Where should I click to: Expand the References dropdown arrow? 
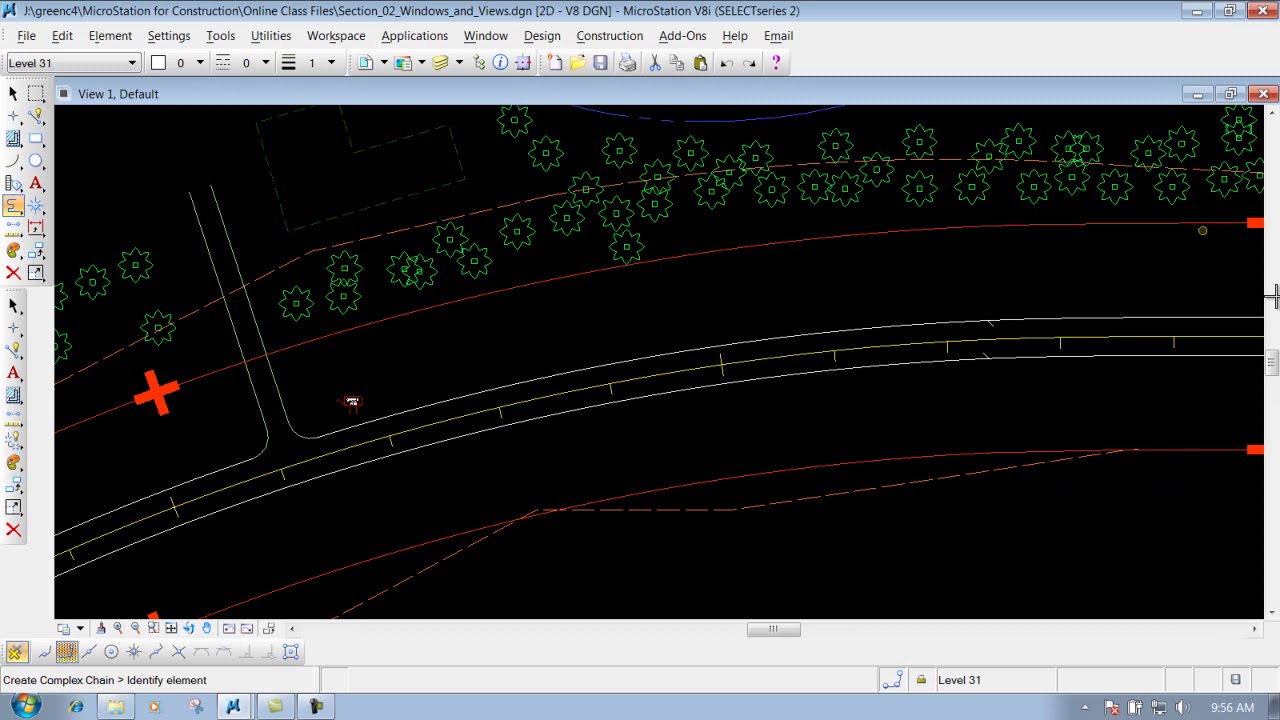click(x=421, y=63)
